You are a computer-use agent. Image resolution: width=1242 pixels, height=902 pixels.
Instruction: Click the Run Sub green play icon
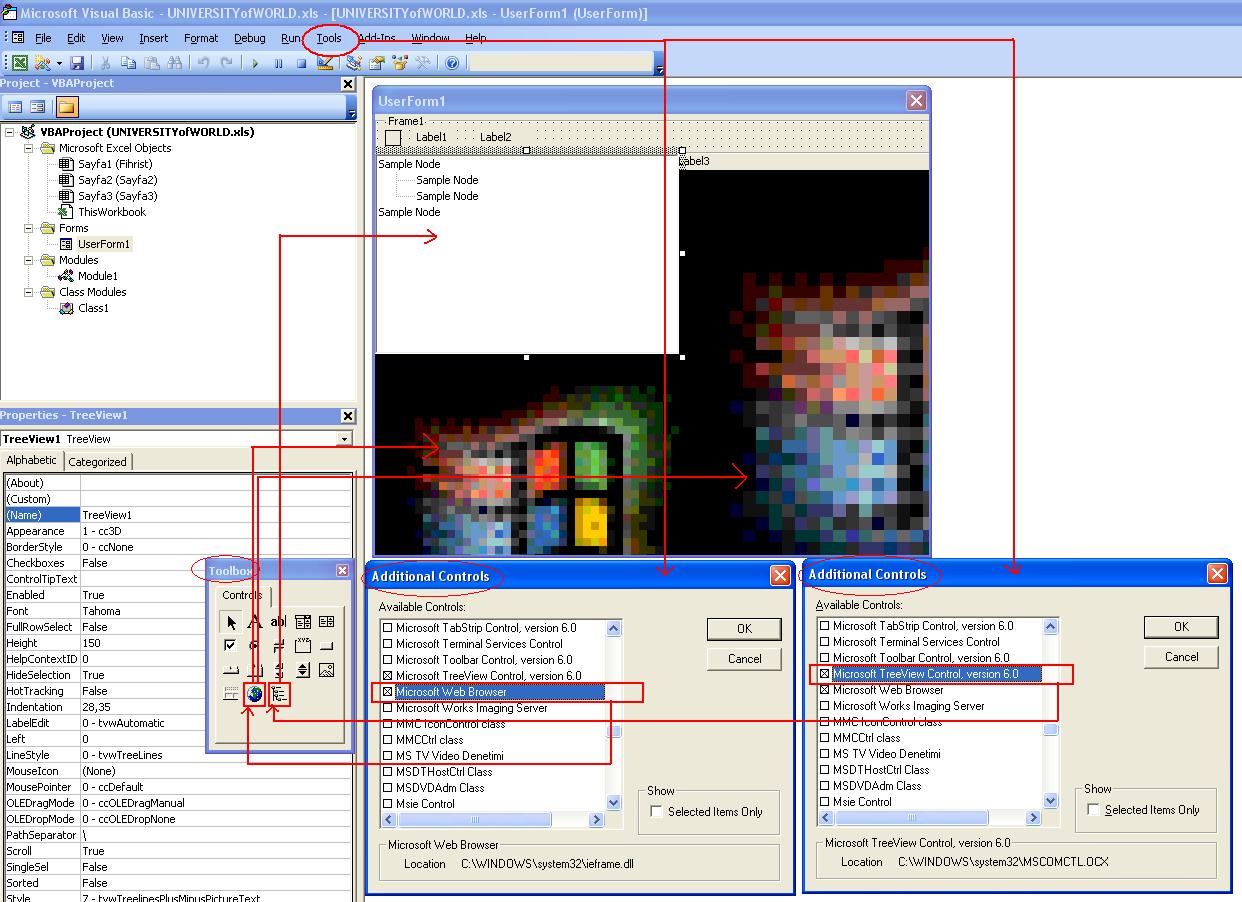(x=255, y=63)
